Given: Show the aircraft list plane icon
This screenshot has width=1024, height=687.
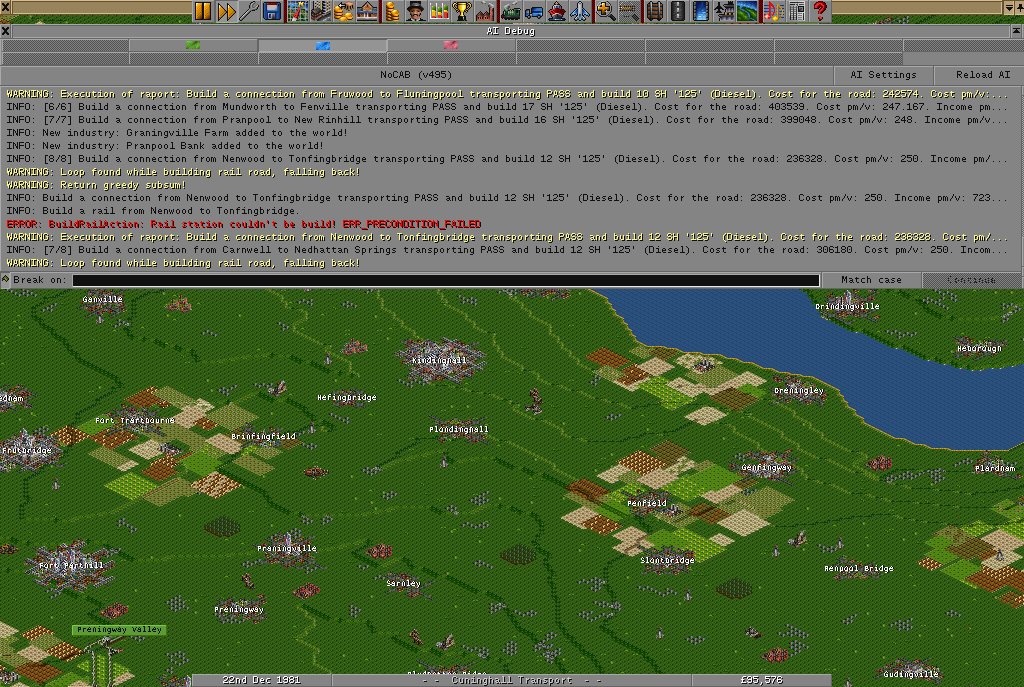Looking at the screenshot, I should pos(579,11).
